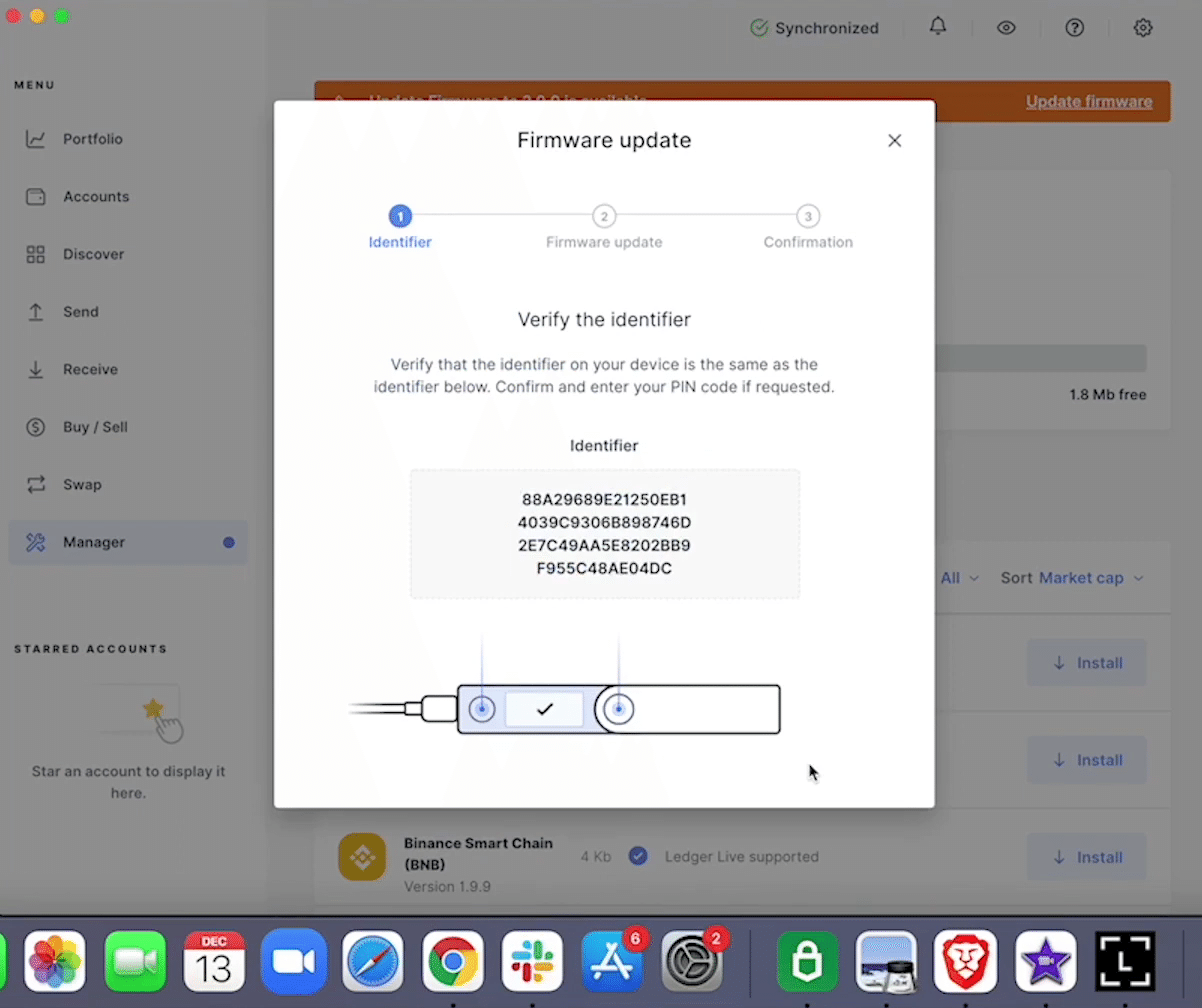
Task: Open Ledger Live from the dock
Action: coord(1126,962)
